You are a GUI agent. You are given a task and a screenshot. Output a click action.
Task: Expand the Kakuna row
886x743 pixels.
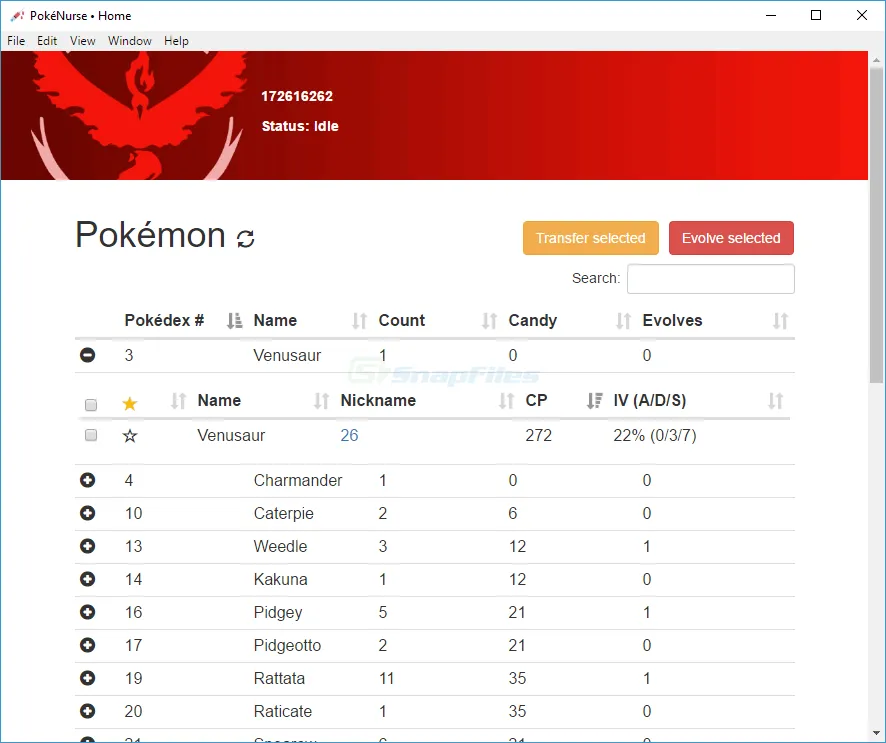tap(88, 579)
